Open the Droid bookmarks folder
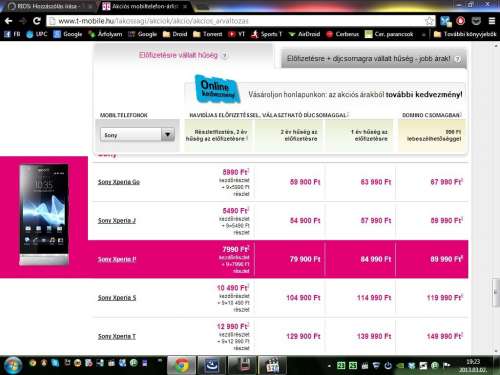 [175, 34]
